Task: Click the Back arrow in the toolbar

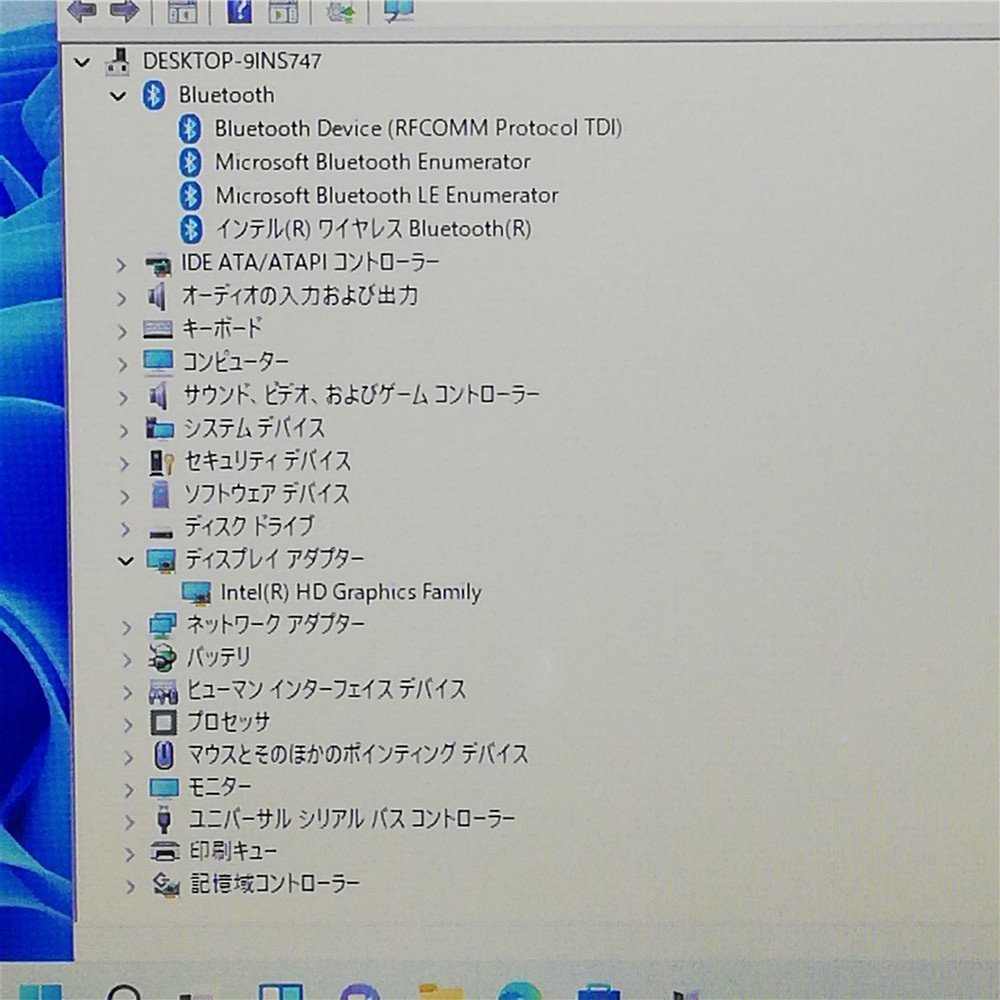Action: coord(82,10)
